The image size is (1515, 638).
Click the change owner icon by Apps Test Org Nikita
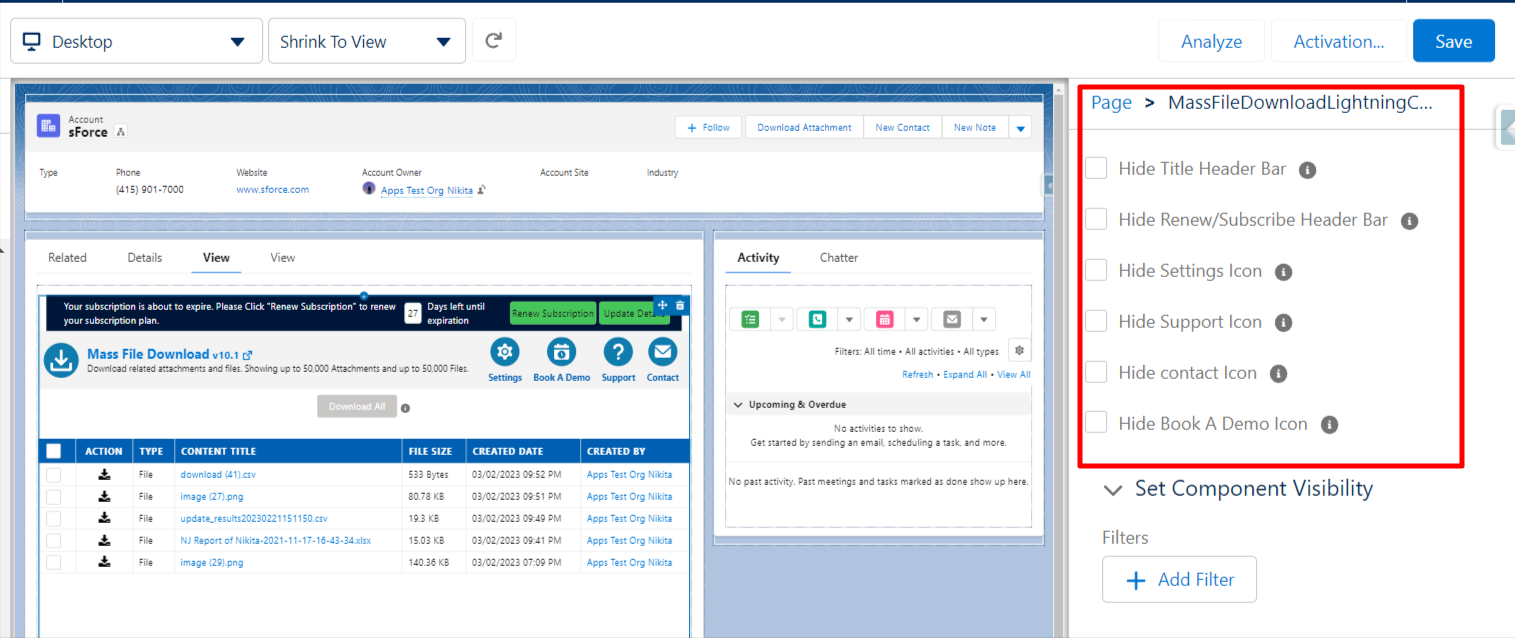(x=482, y=190)
